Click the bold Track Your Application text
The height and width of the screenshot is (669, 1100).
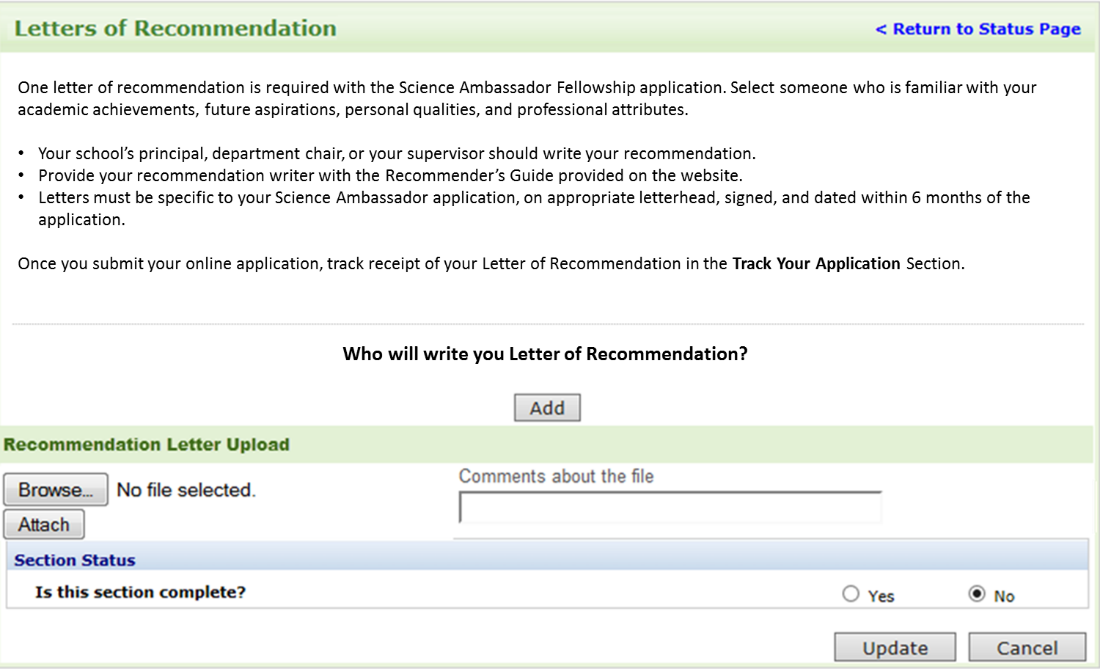click(816, 264)
